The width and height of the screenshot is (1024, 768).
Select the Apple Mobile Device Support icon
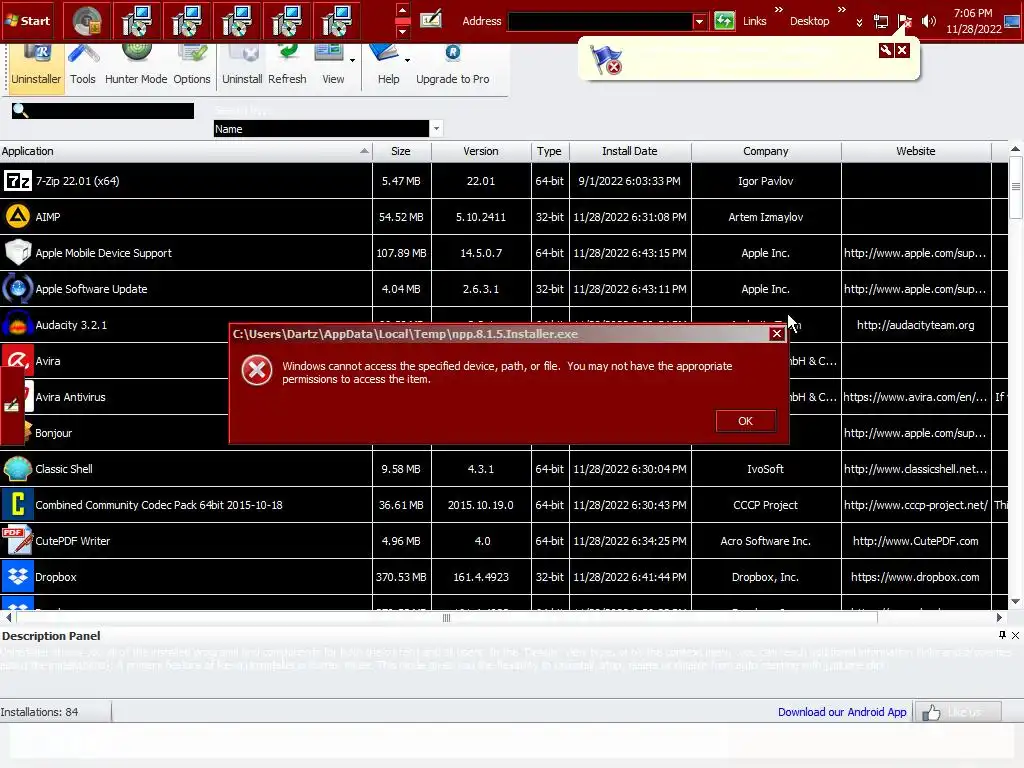pos(18,253)
